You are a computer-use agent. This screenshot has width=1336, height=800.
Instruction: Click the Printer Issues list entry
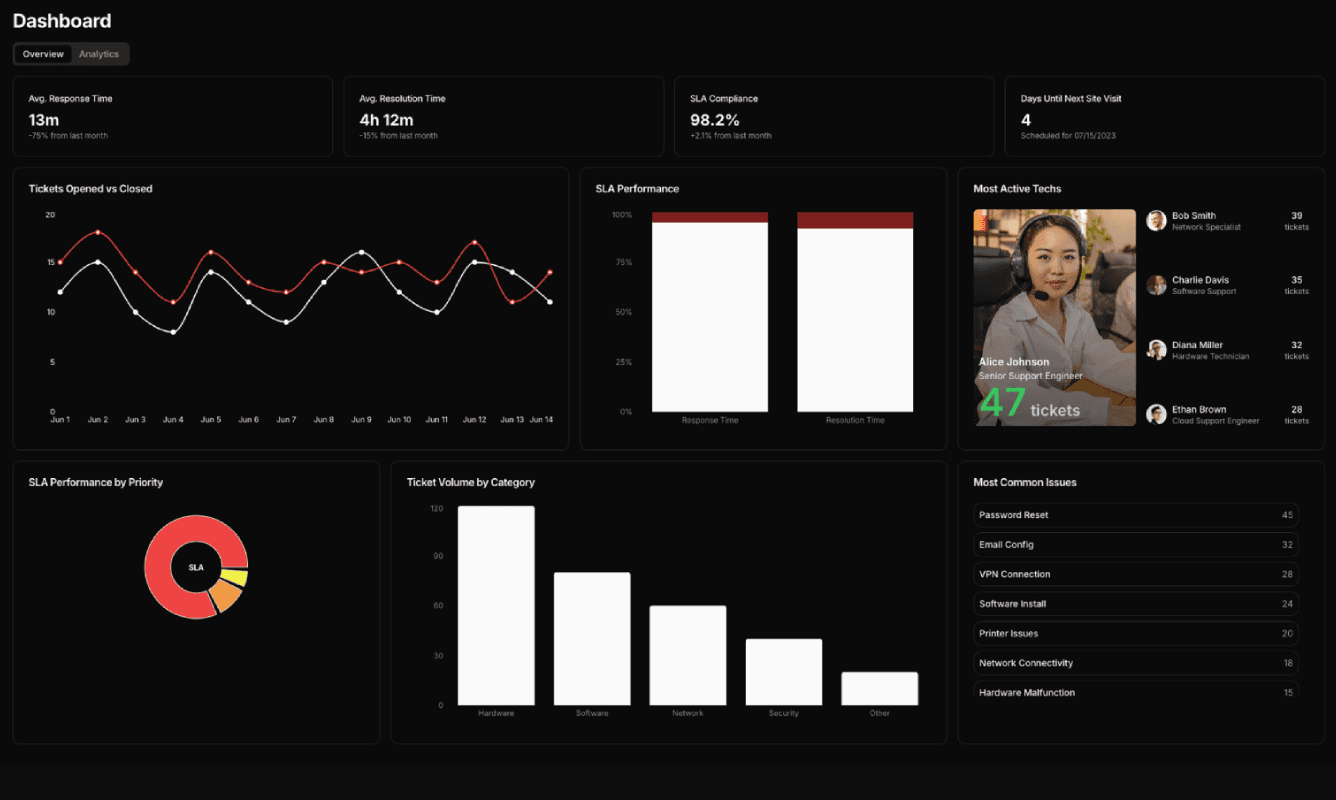1135,633
